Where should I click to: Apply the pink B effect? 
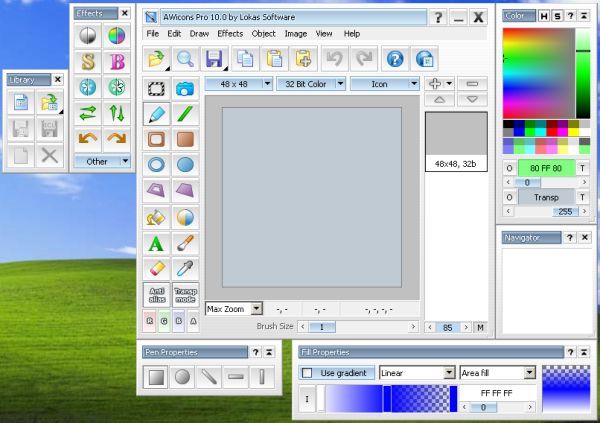[x=117, y=61]
